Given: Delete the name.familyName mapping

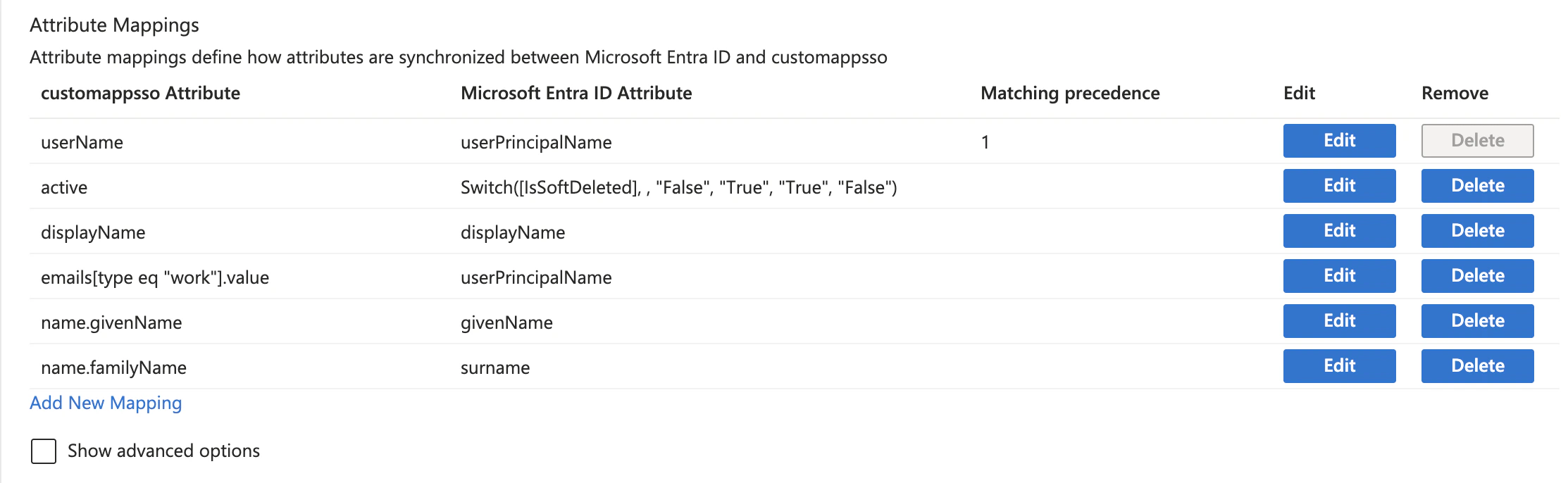Looking at the screenshot, I should click(1476, 365).
